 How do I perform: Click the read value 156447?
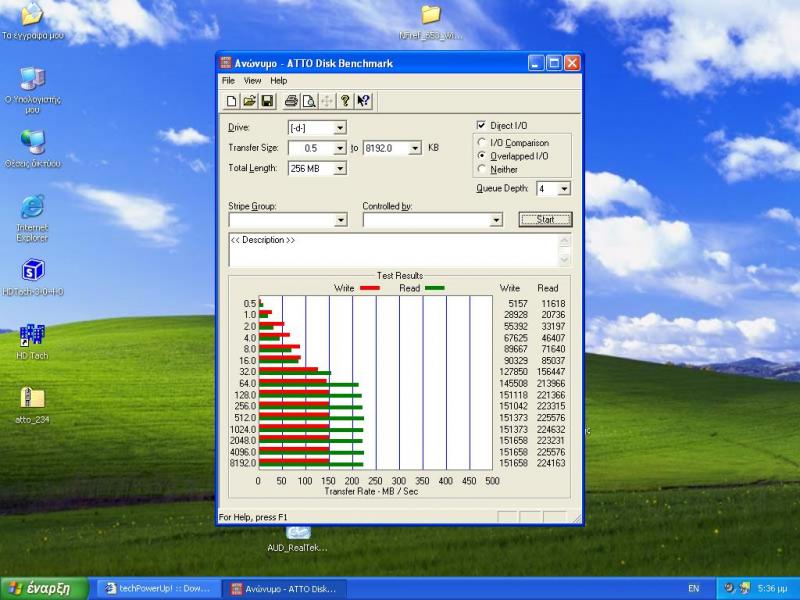[x=551, y=371]
